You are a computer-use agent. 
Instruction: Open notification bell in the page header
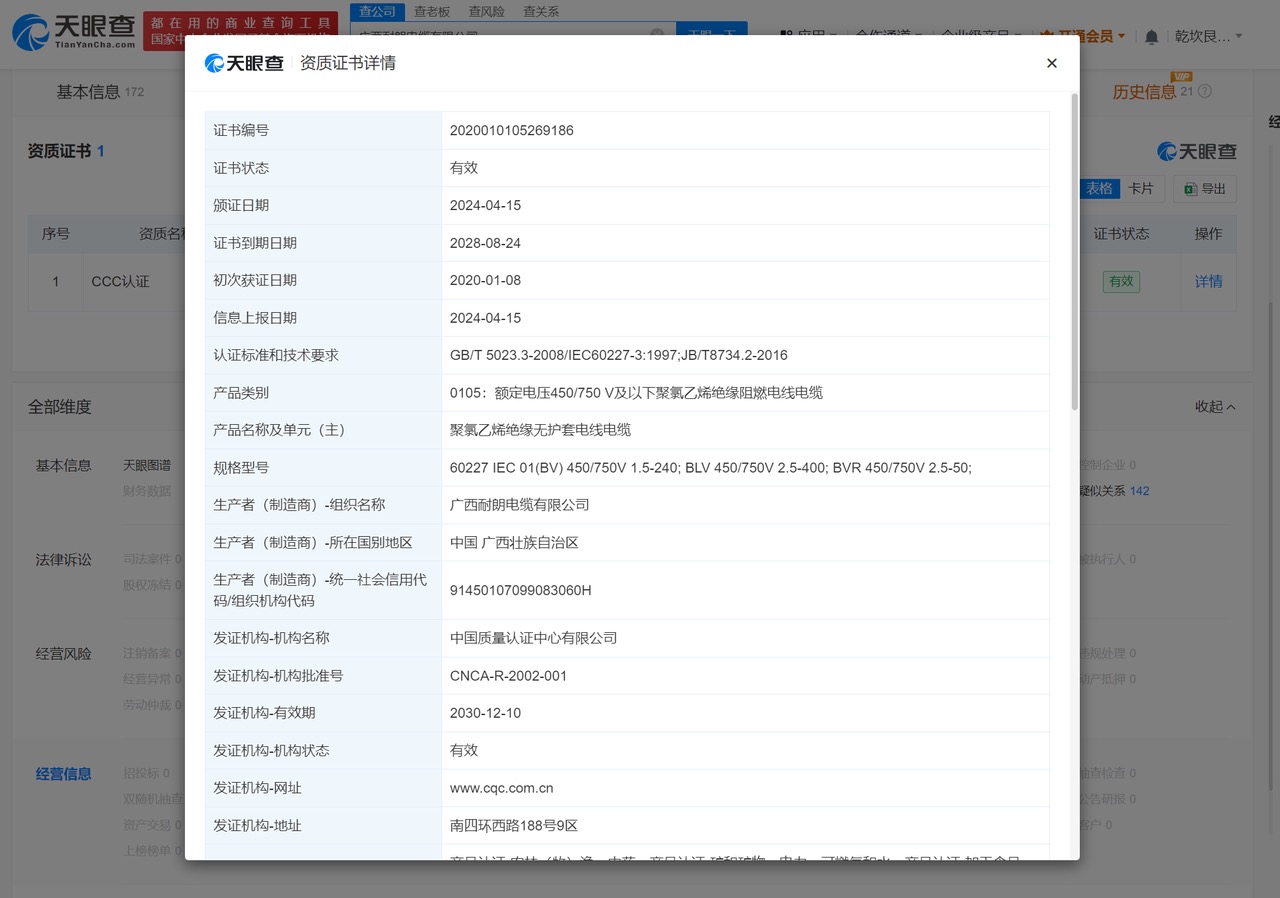click(1152, 36)
